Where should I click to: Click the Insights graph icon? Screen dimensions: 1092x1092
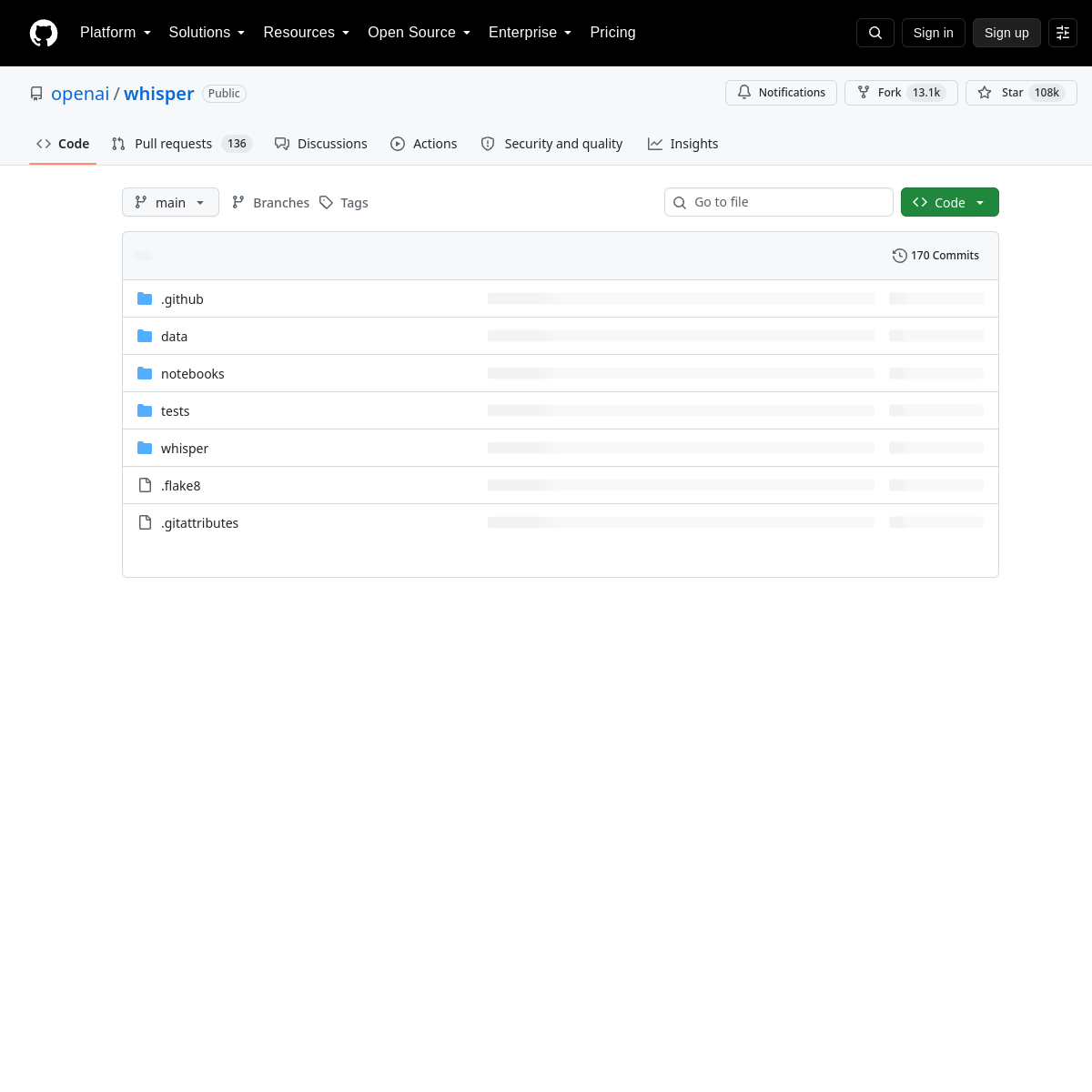[655, 144]
